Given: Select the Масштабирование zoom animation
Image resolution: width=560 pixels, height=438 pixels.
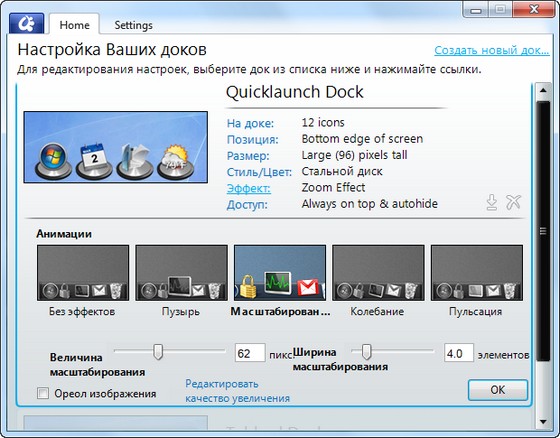Looking at the screenshot, I should (x=280, y=273).
